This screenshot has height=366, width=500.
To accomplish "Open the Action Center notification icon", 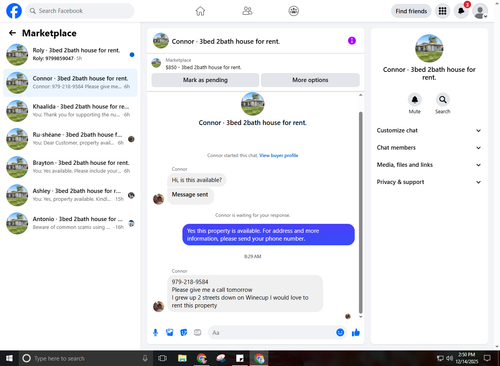I will [487, 358].
